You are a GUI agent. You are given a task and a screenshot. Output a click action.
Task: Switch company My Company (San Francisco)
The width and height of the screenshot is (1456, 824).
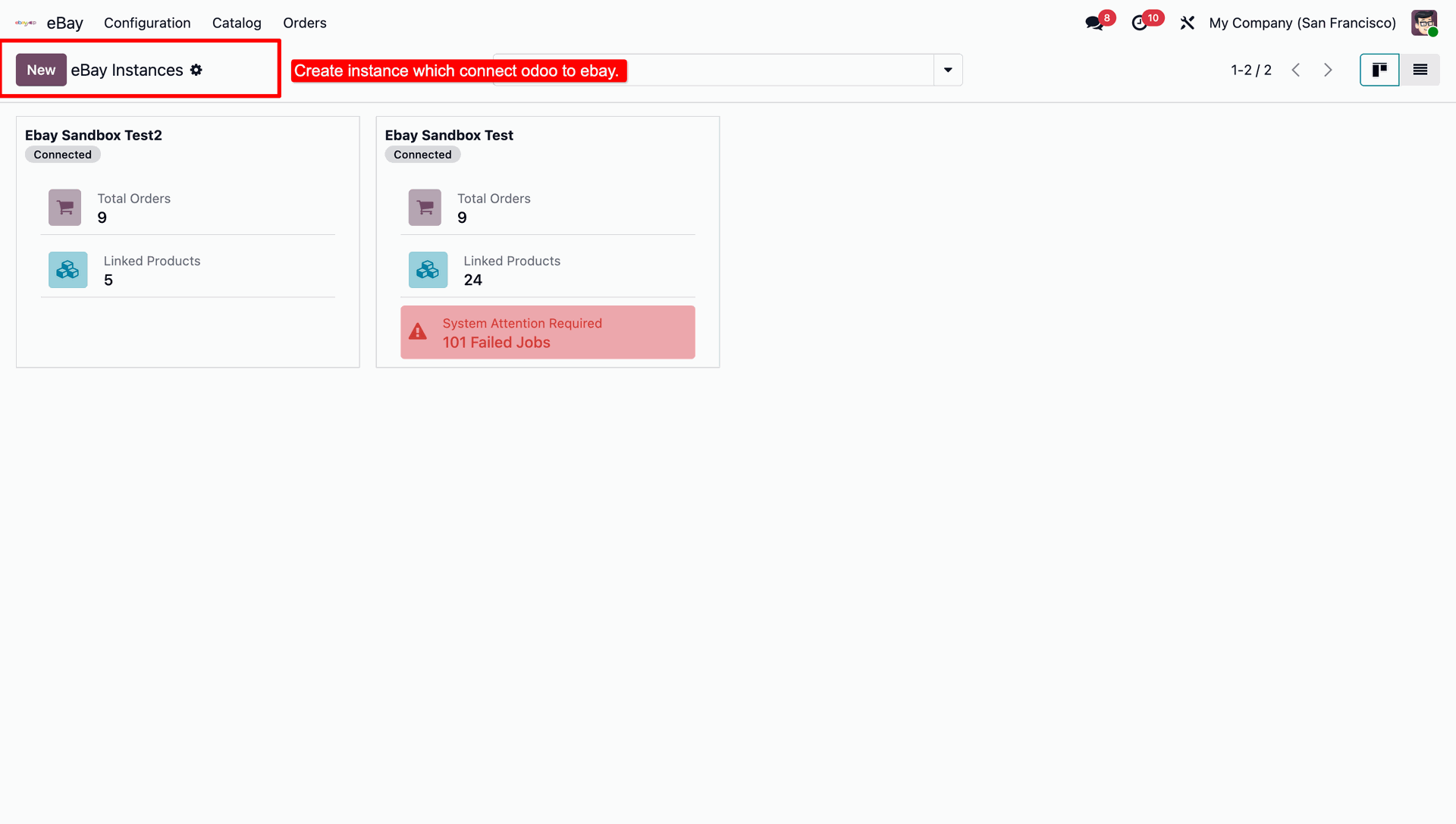1302,23
